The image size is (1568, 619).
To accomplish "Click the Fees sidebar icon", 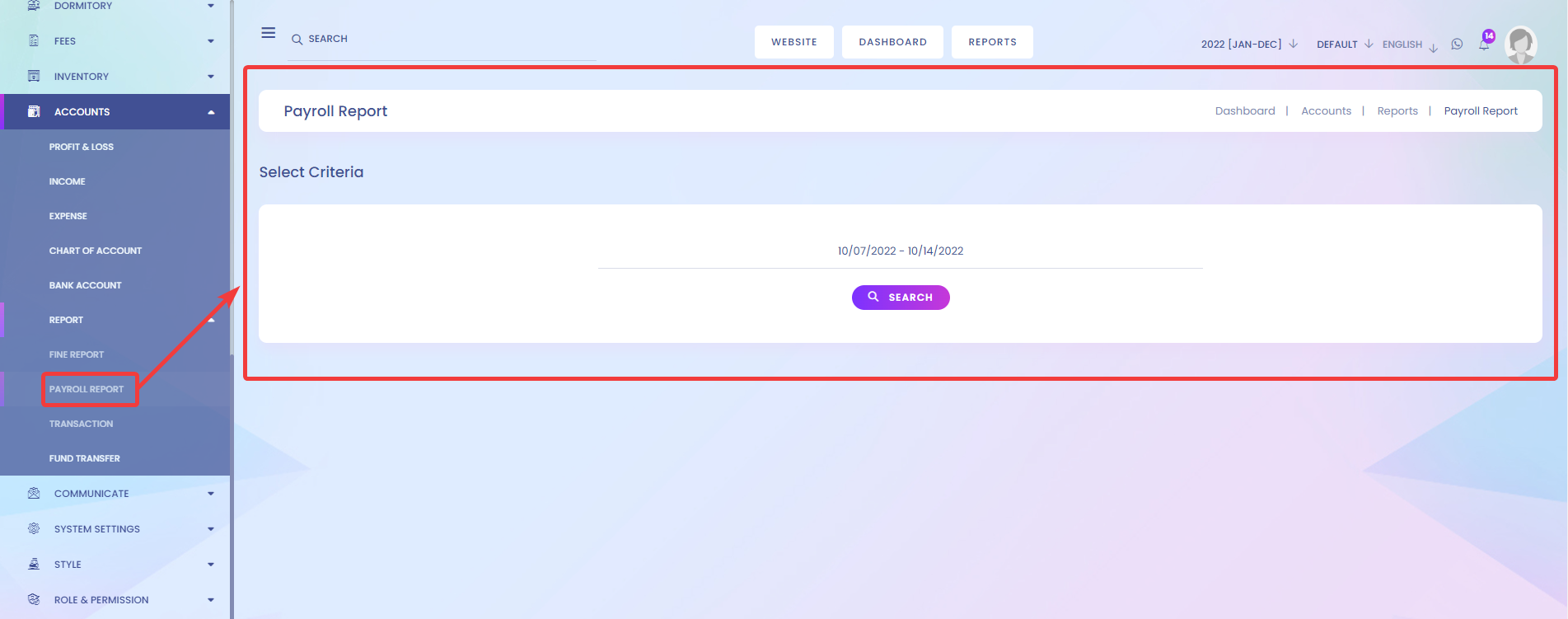I will pos(34,40).
